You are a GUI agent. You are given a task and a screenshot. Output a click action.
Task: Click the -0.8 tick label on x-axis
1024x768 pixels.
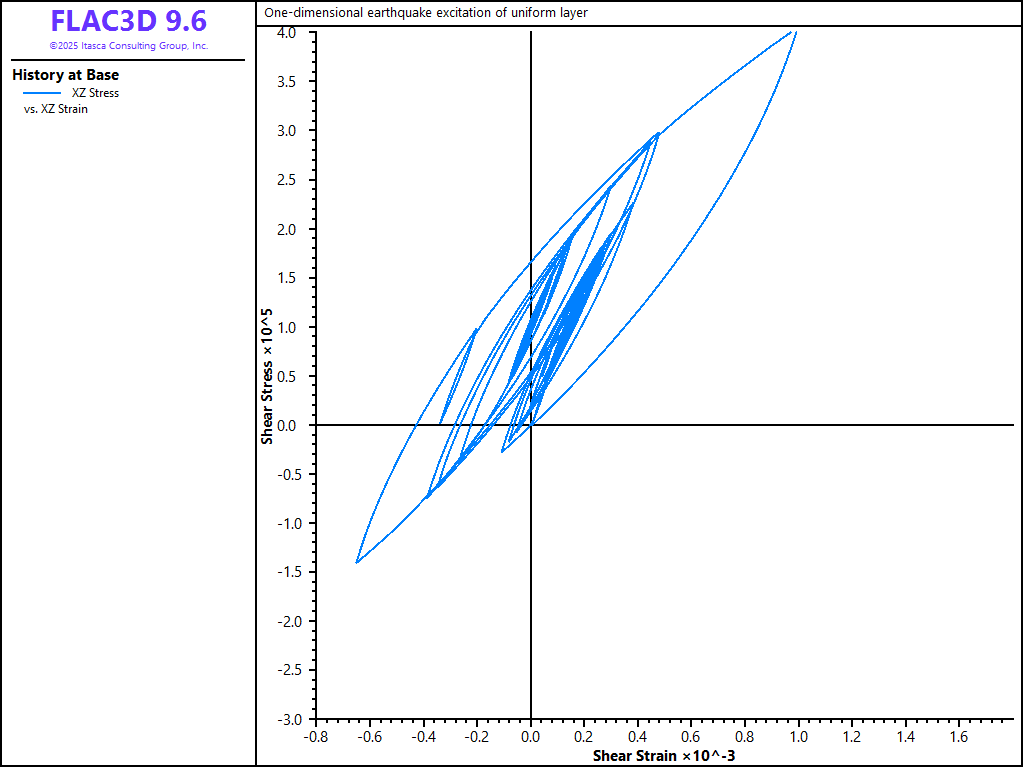316,736
